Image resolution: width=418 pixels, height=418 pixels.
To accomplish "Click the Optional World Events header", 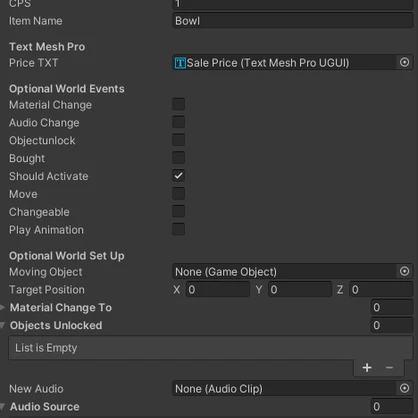I will click(67, 89).
